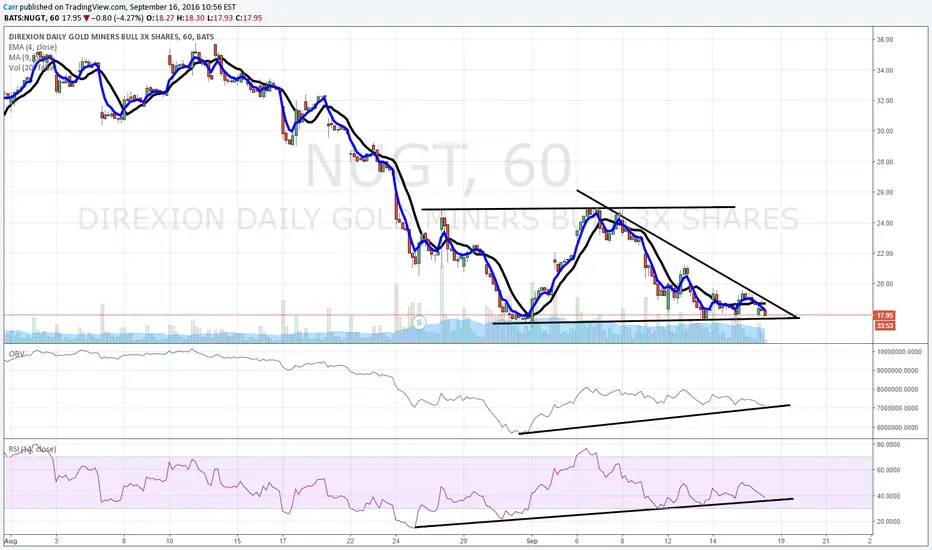932x550 pixels.
Task: Click the 20.0000 RSI axis label
Action: 888,521
